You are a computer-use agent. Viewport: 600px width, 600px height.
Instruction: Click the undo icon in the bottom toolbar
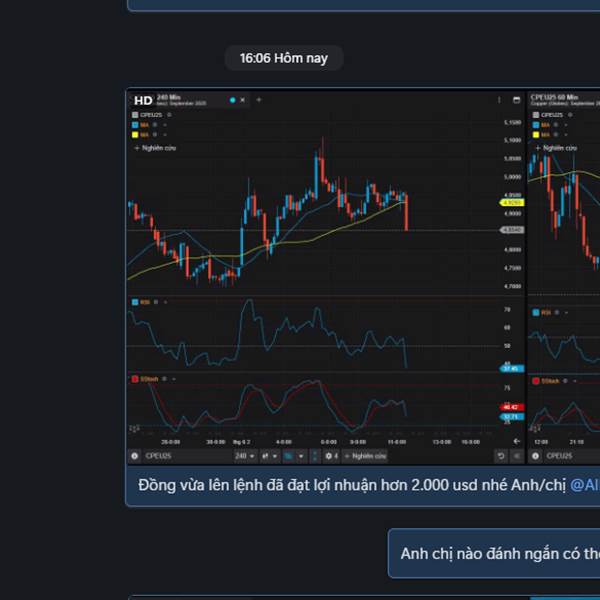point(501,456)
